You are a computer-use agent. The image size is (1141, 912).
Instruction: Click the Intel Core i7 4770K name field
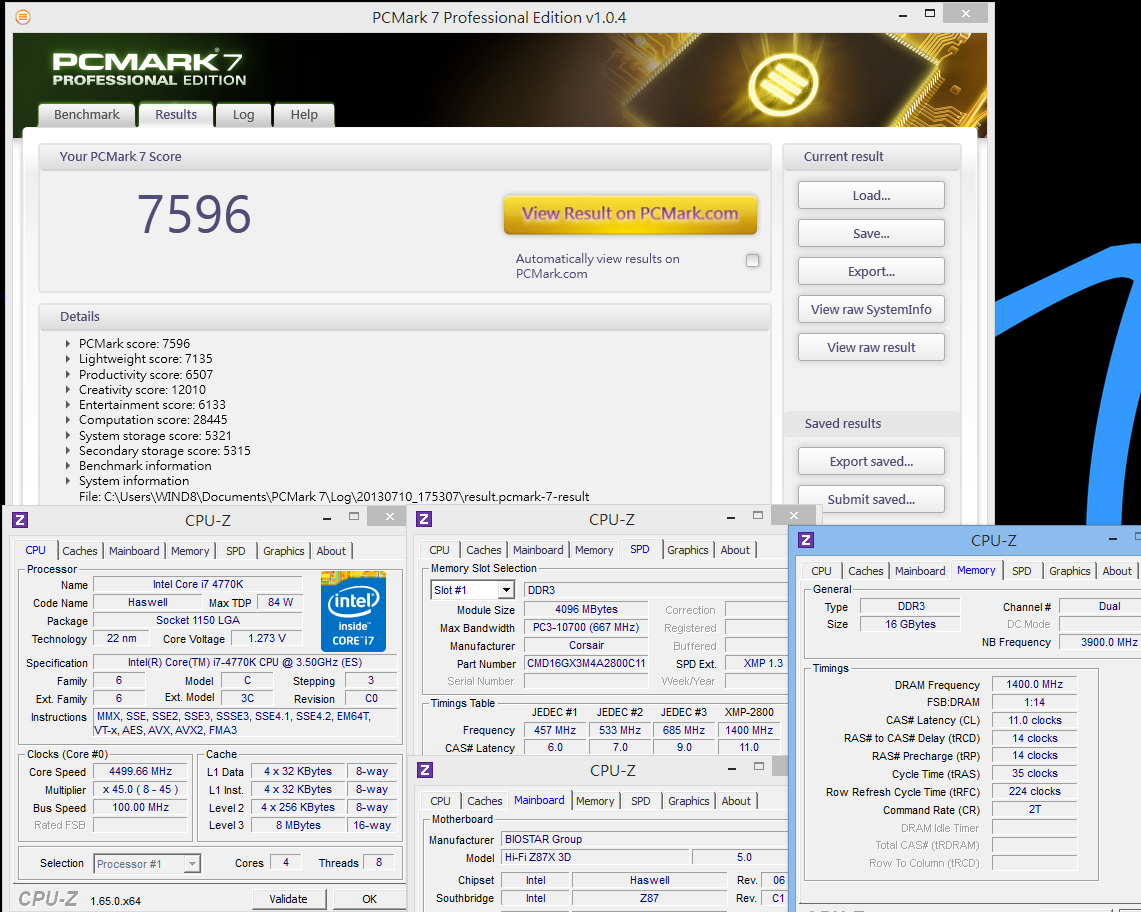point(198,584)
